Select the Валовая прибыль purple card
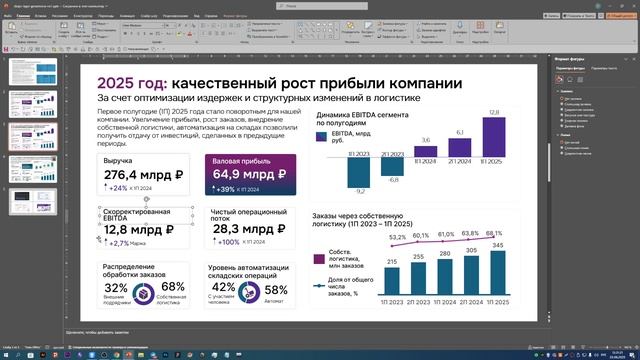 click(x=250, y=175)
